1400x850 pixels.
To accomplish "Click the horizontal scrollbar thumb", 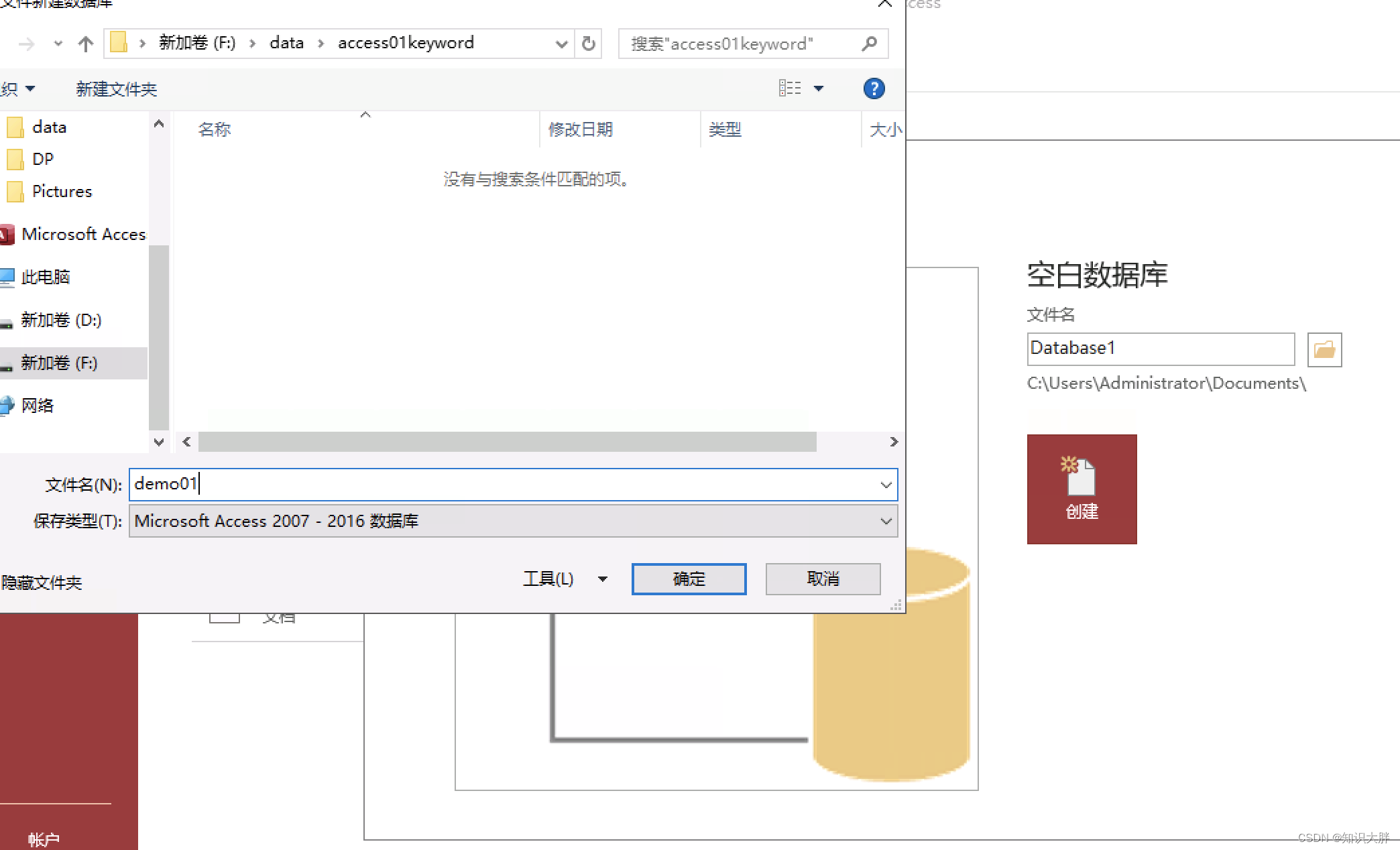I will (507, 442).
